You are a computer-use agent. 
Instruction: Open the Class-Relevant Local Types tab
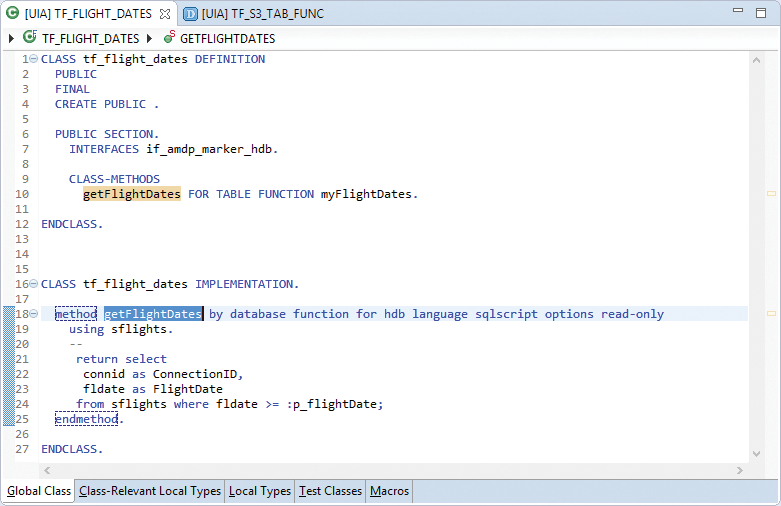tap(150, 491)
